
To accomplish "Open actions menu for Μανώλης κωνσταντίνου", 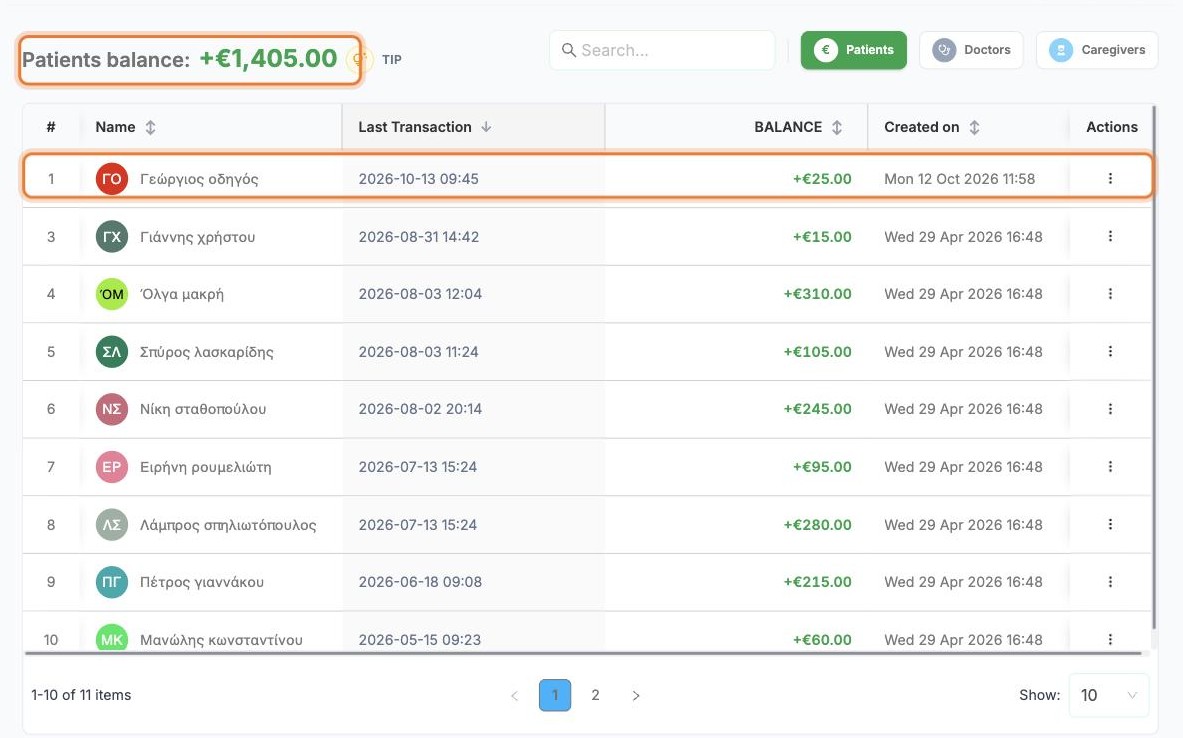I will [1110, 639].
